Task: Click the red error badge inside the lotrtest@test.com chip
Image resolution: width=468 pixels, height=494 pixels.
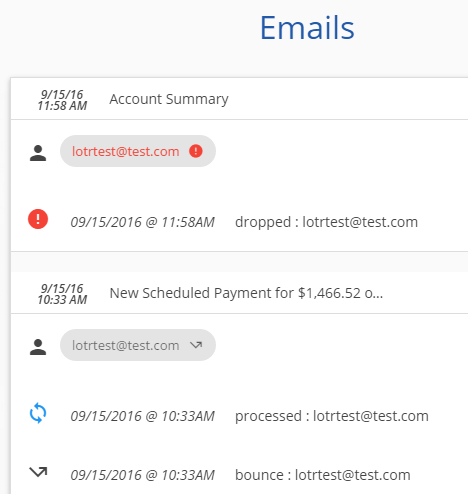Action: pos(196,151)
